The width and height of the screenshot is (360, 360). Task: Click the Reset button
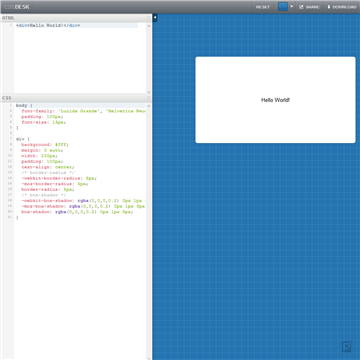pyautogui.click(x=263, y=7)
